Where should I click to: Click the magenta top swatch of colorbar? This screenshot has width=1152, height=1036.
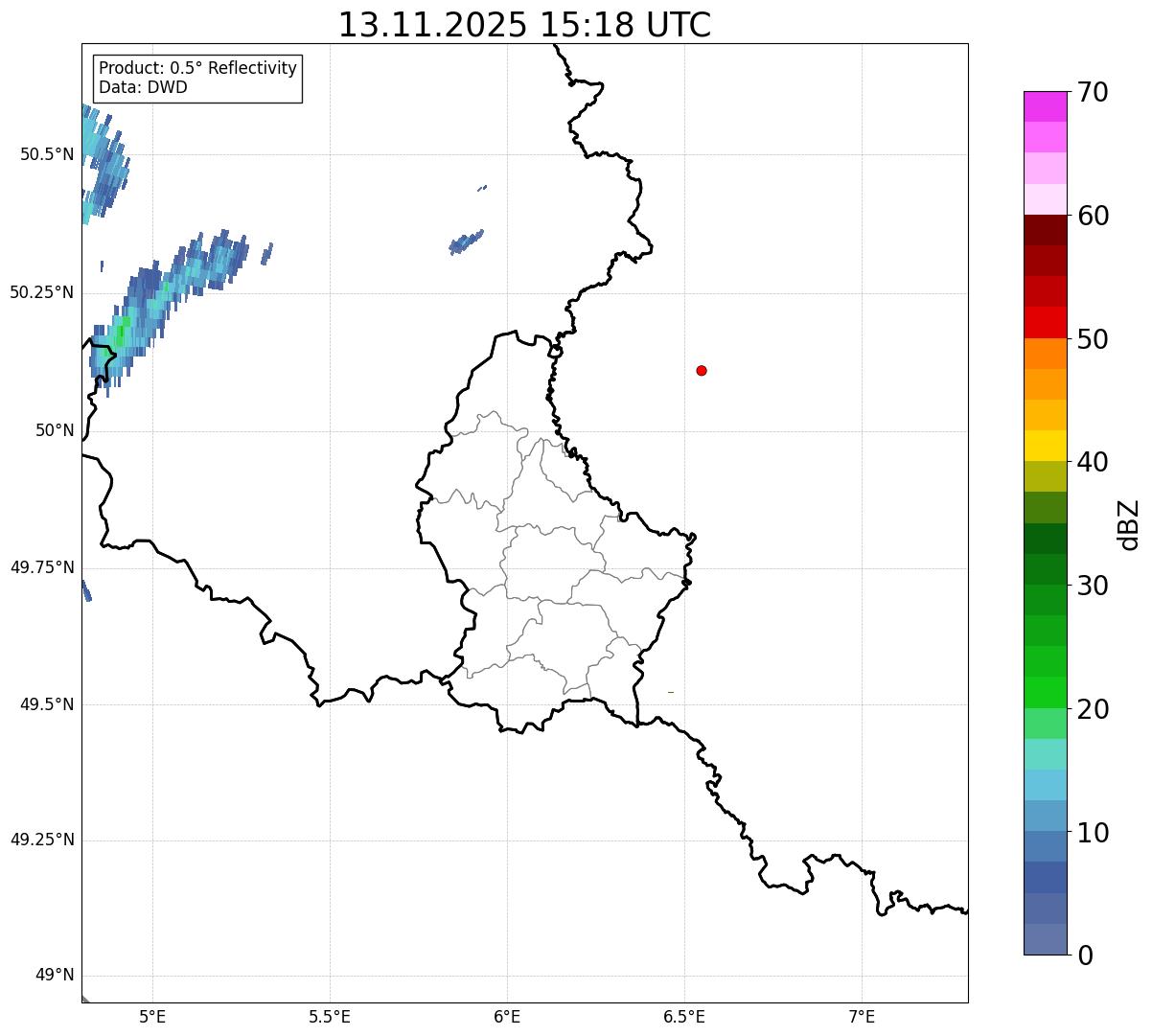(x=1045, y=106)
